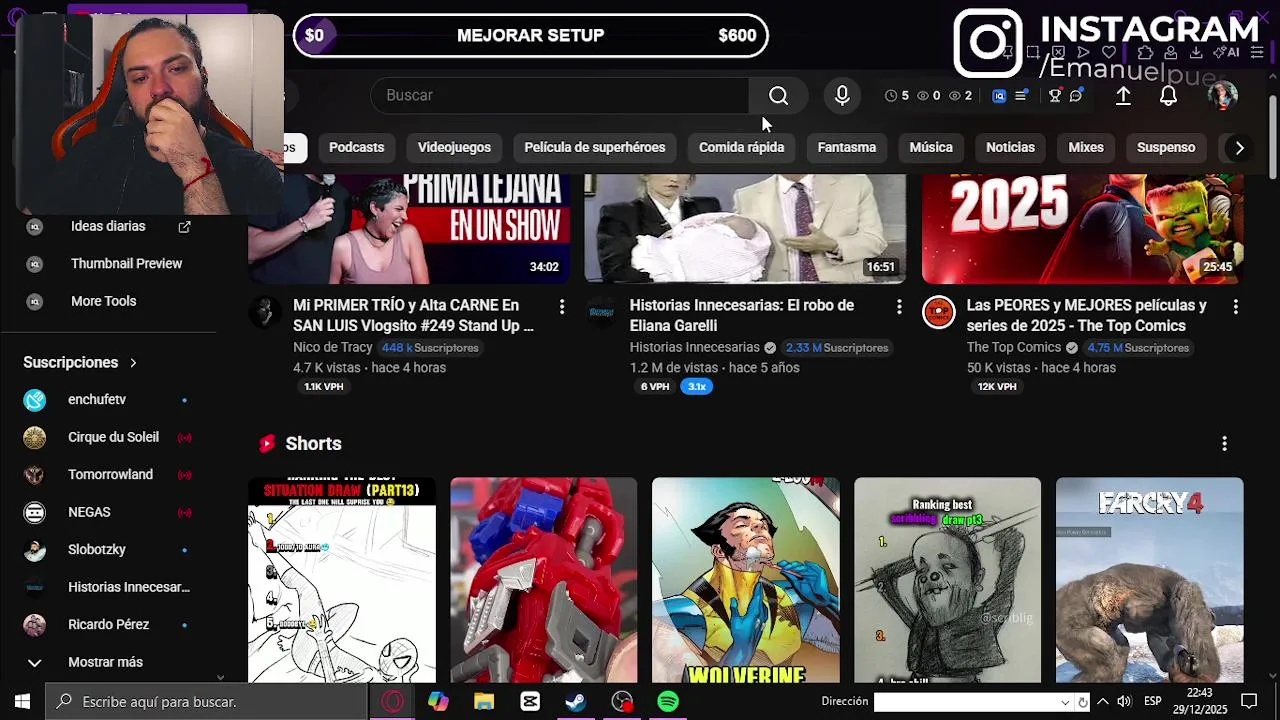Click the Opera GX taskbar icon
The image size is (1280, 720).
tap(392, 701)
